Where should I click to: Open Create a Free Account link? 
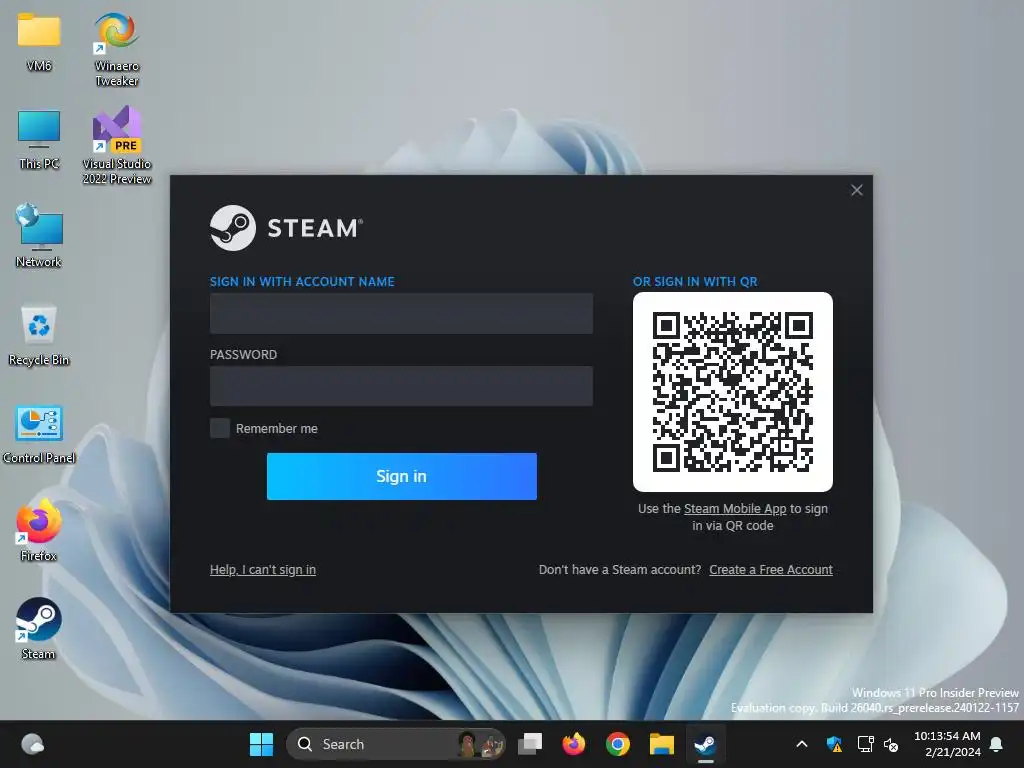(771, 569)
